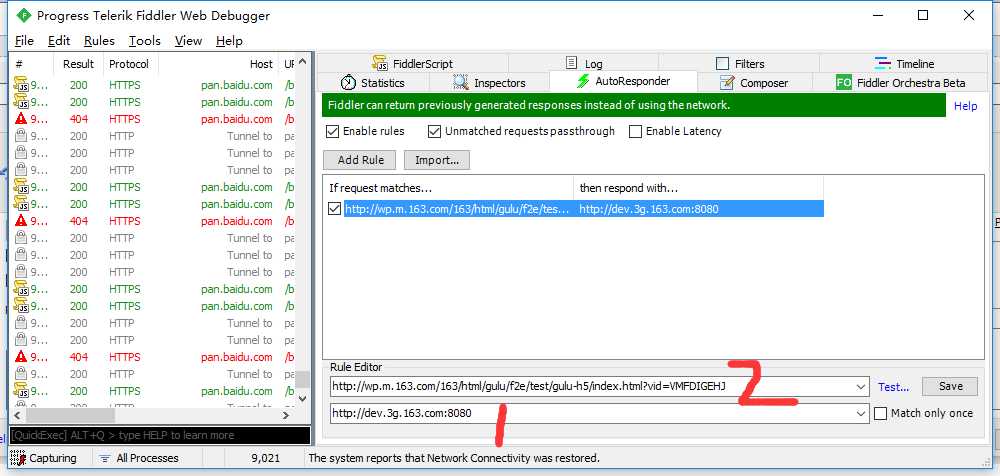Open the View menu

[x=188, y=41]
